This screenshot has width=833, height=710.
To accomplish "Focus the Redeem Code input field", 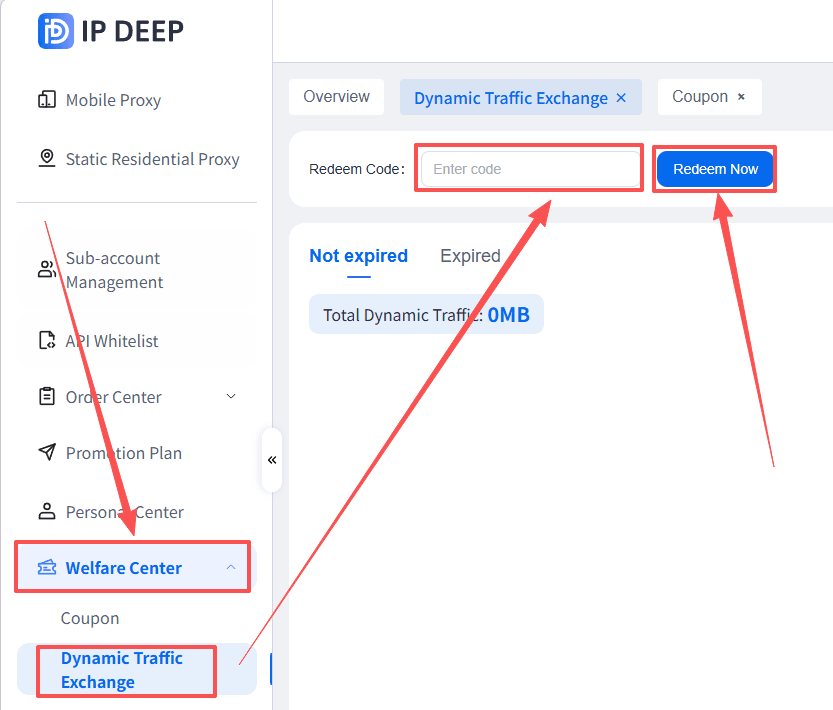I will coord(530,169).
